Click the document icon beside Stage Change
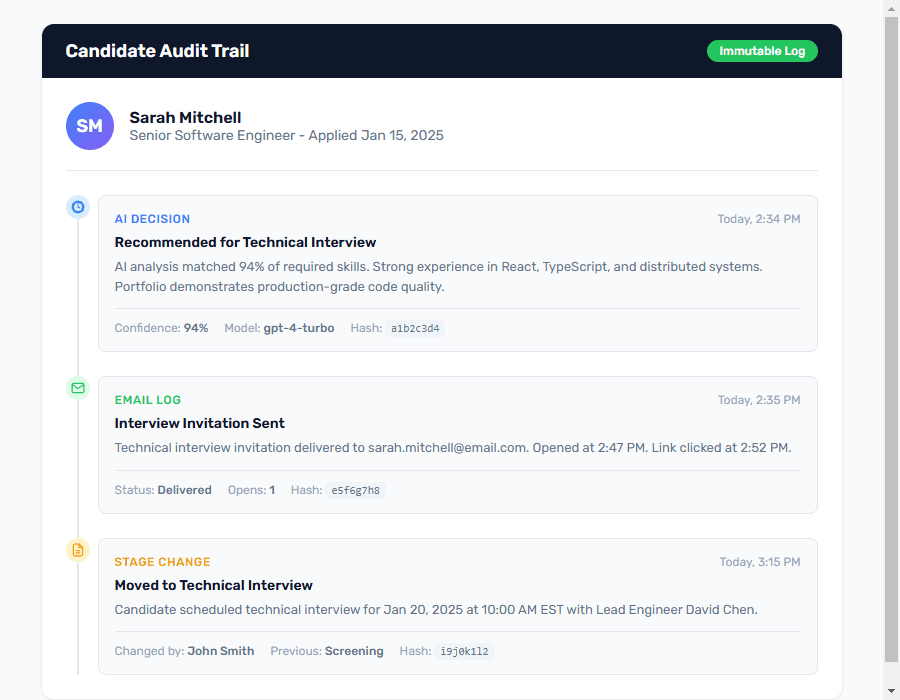This screenshot has height=700, width=900. pos(78,550)
